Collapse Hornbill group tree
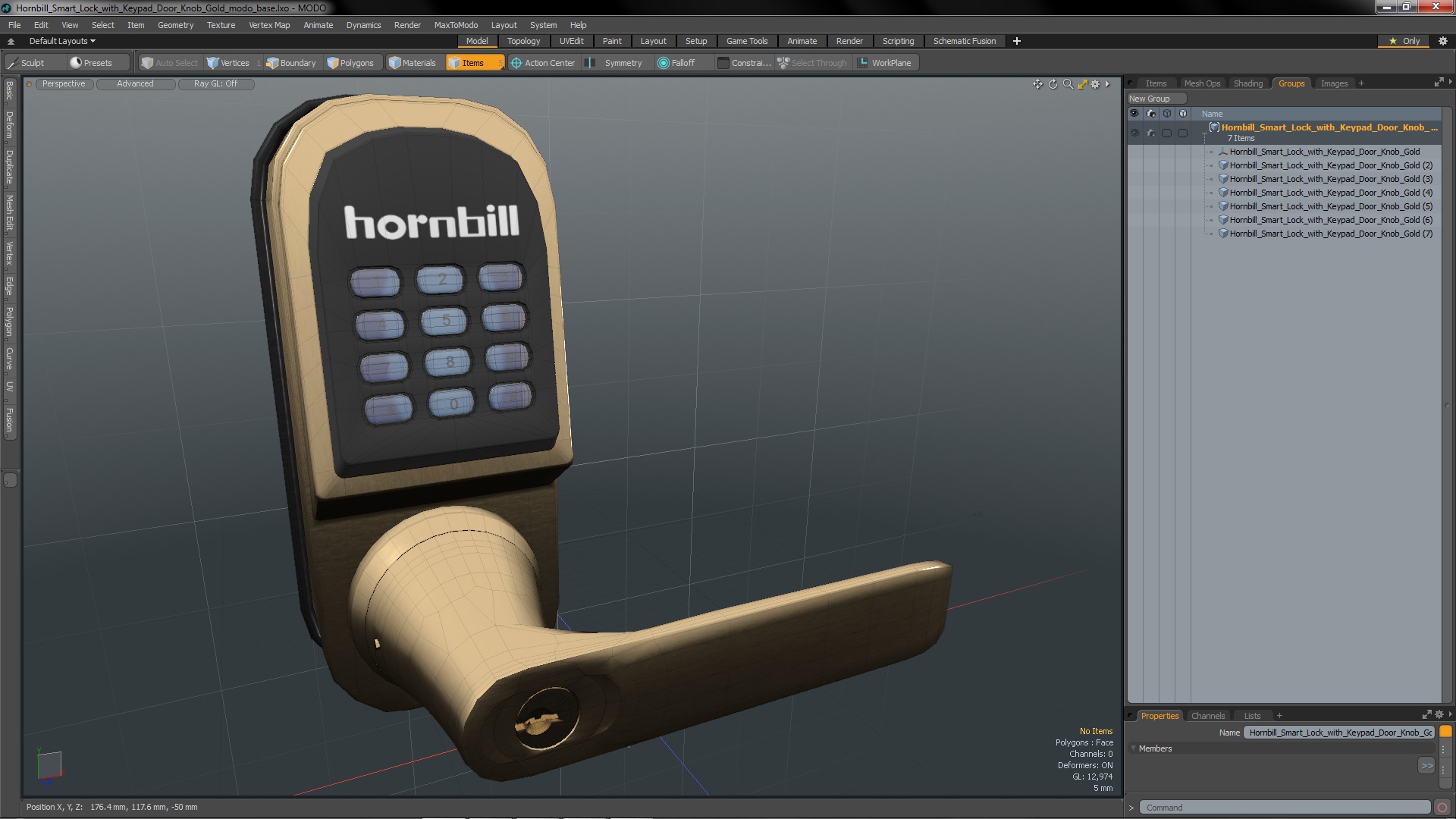 point(1204,133)
